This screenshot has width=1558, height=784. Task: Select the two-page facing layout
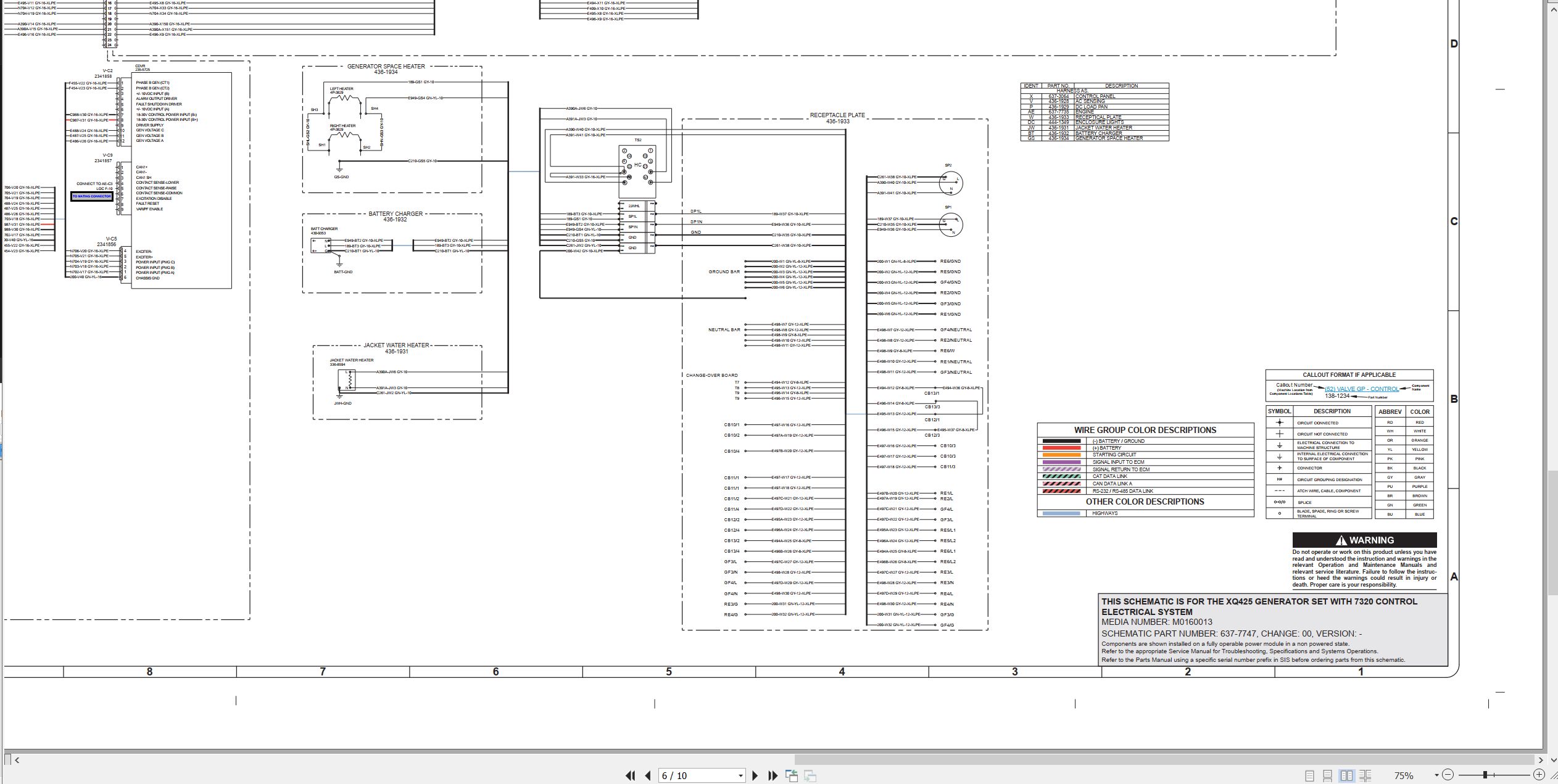[1346, 775]
